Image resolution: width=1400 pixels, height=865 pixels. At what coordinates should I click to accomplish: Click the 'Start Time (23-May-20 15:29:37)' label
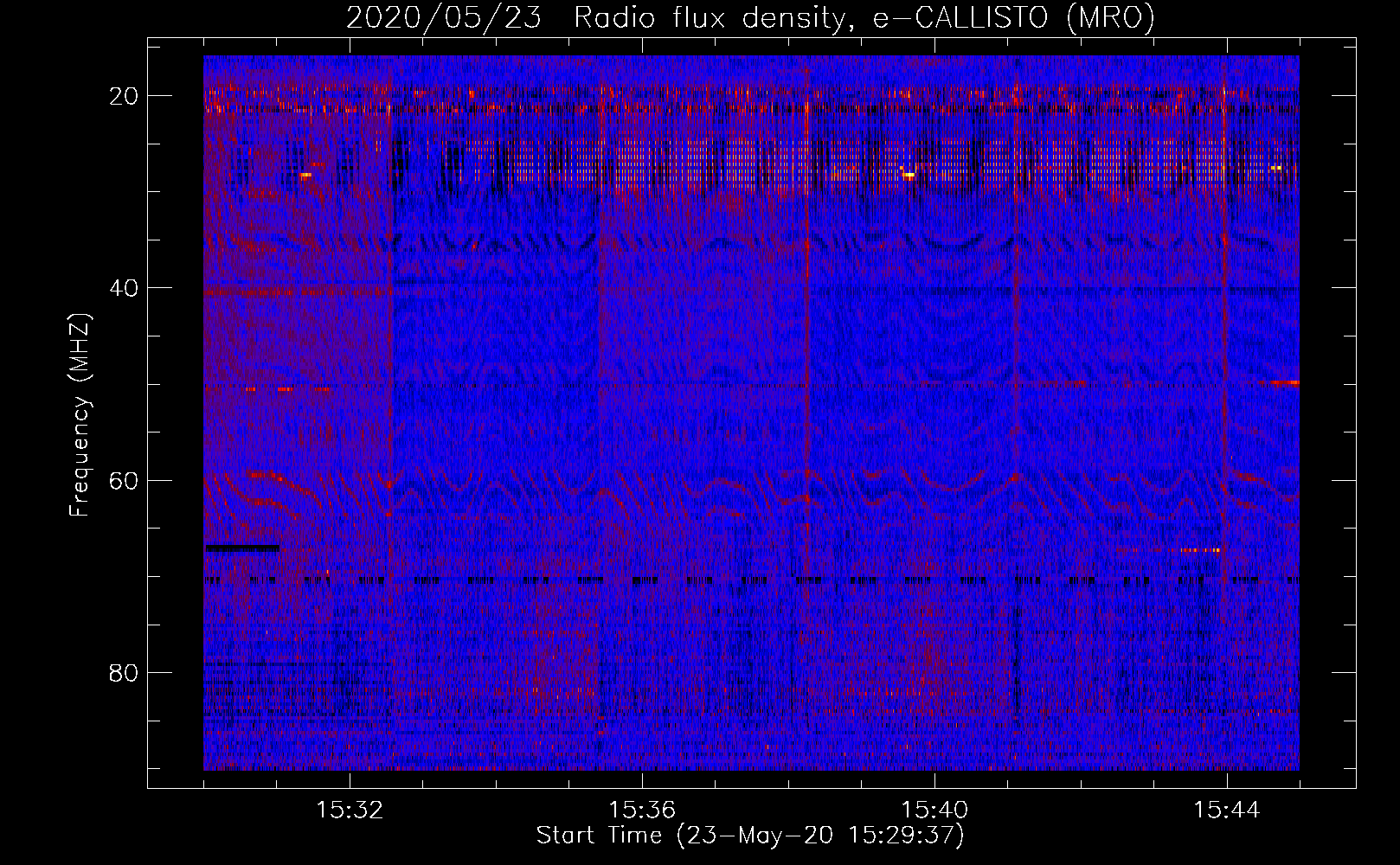[750, 836]
